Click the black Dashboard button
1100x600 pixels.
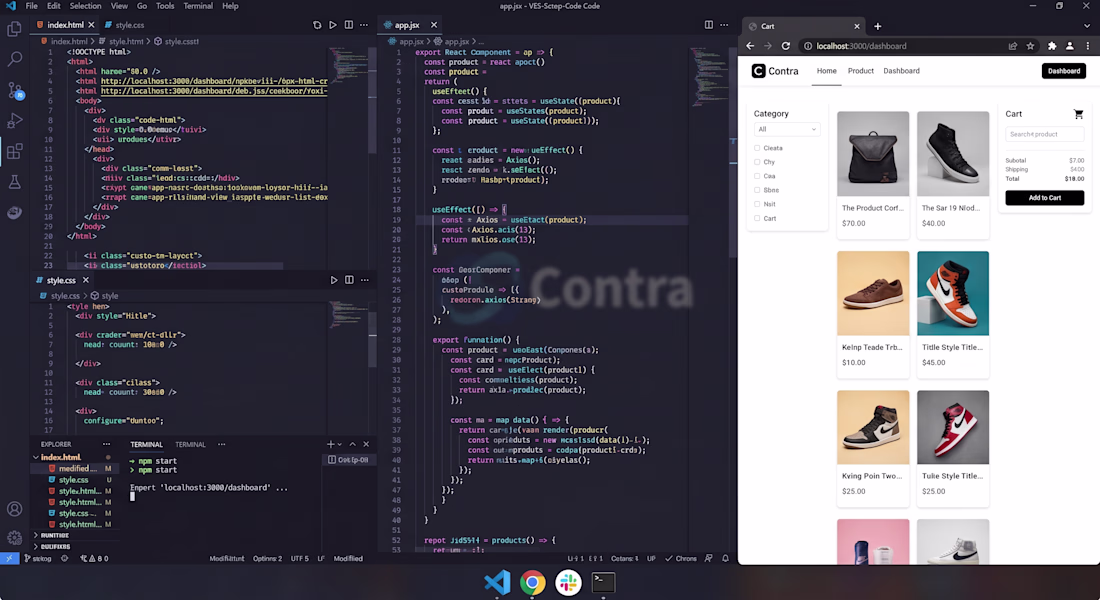tap(1064, 71)
